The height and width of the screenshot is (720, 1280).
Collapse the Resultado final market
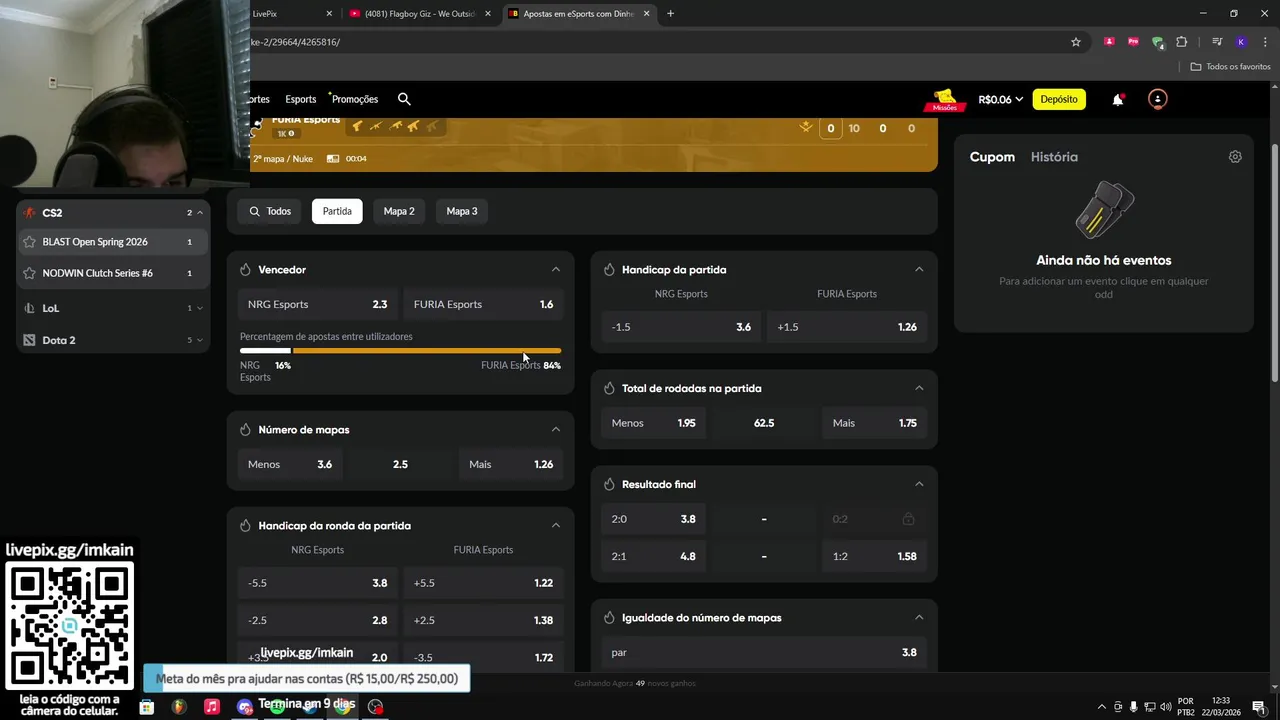(x=919, y=484)
